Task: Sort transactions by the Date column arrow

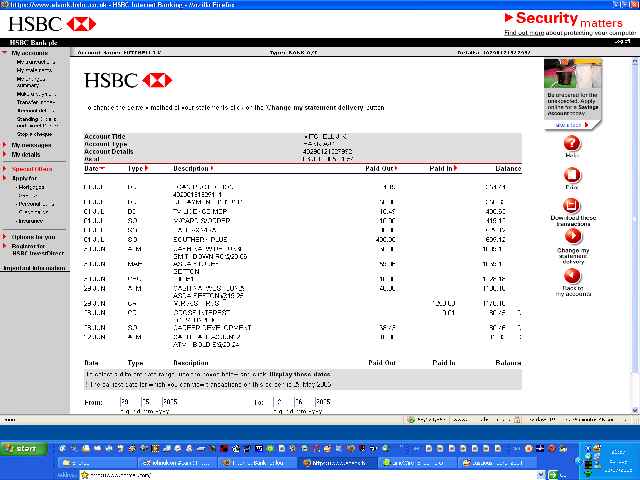Action: tap(102, 168)
